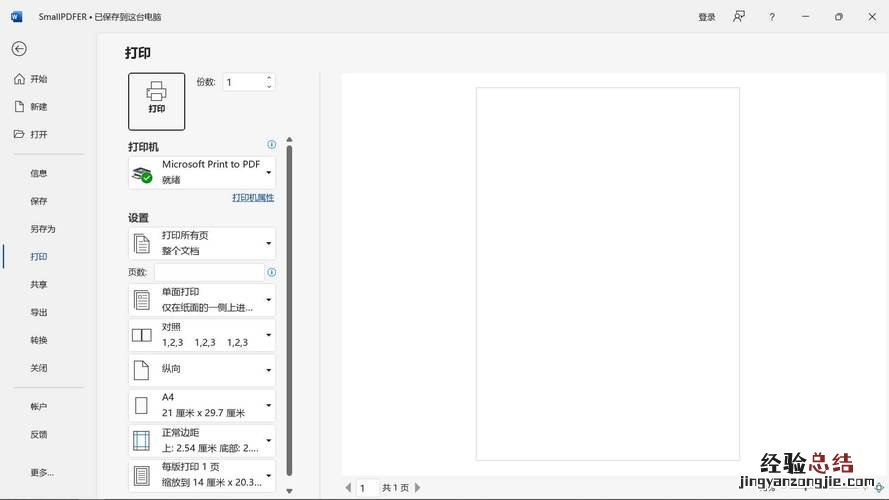Open 打印机属性 printer properties link
The image size is (889, 500).
coord(253,197)
